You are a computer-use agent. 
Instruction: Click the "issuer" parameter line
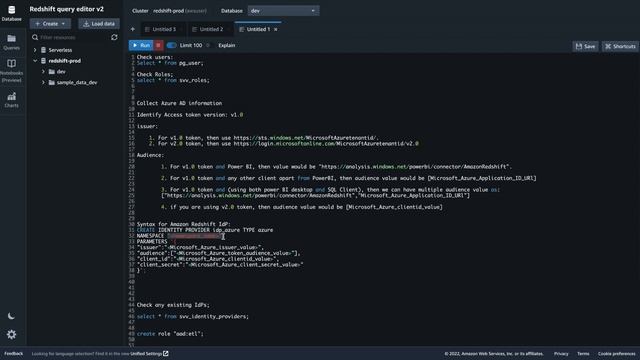(200, 247)
